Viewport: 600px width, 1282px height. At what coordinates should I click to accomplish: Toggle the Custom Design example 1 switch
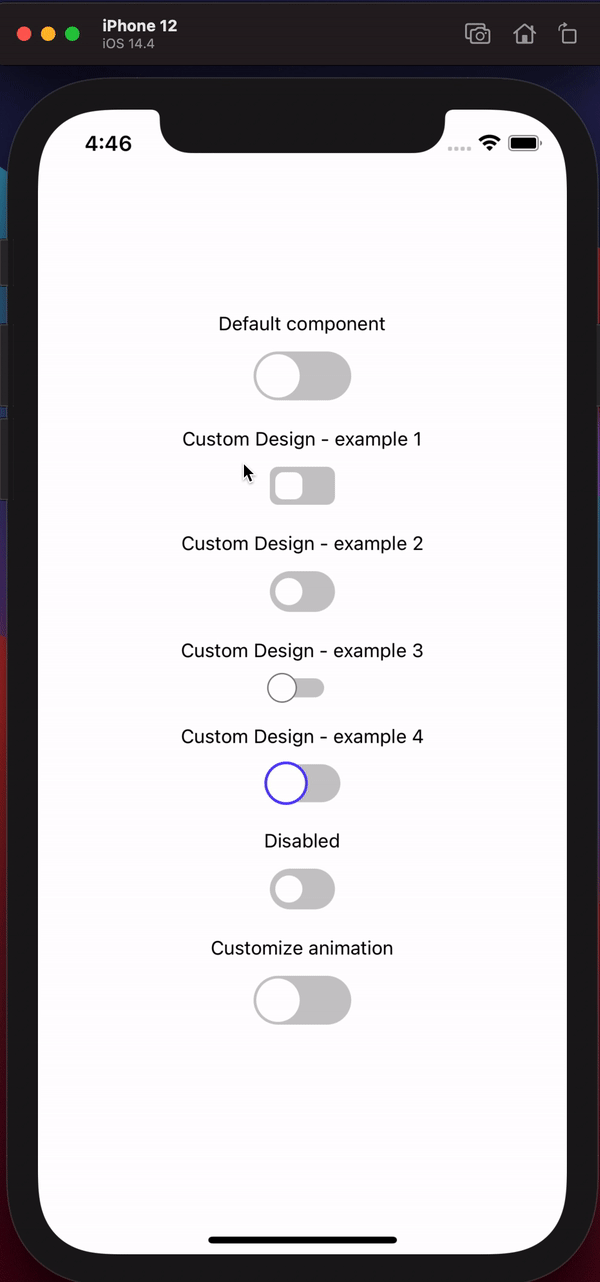pyautogui.click(x=302, y=485)
